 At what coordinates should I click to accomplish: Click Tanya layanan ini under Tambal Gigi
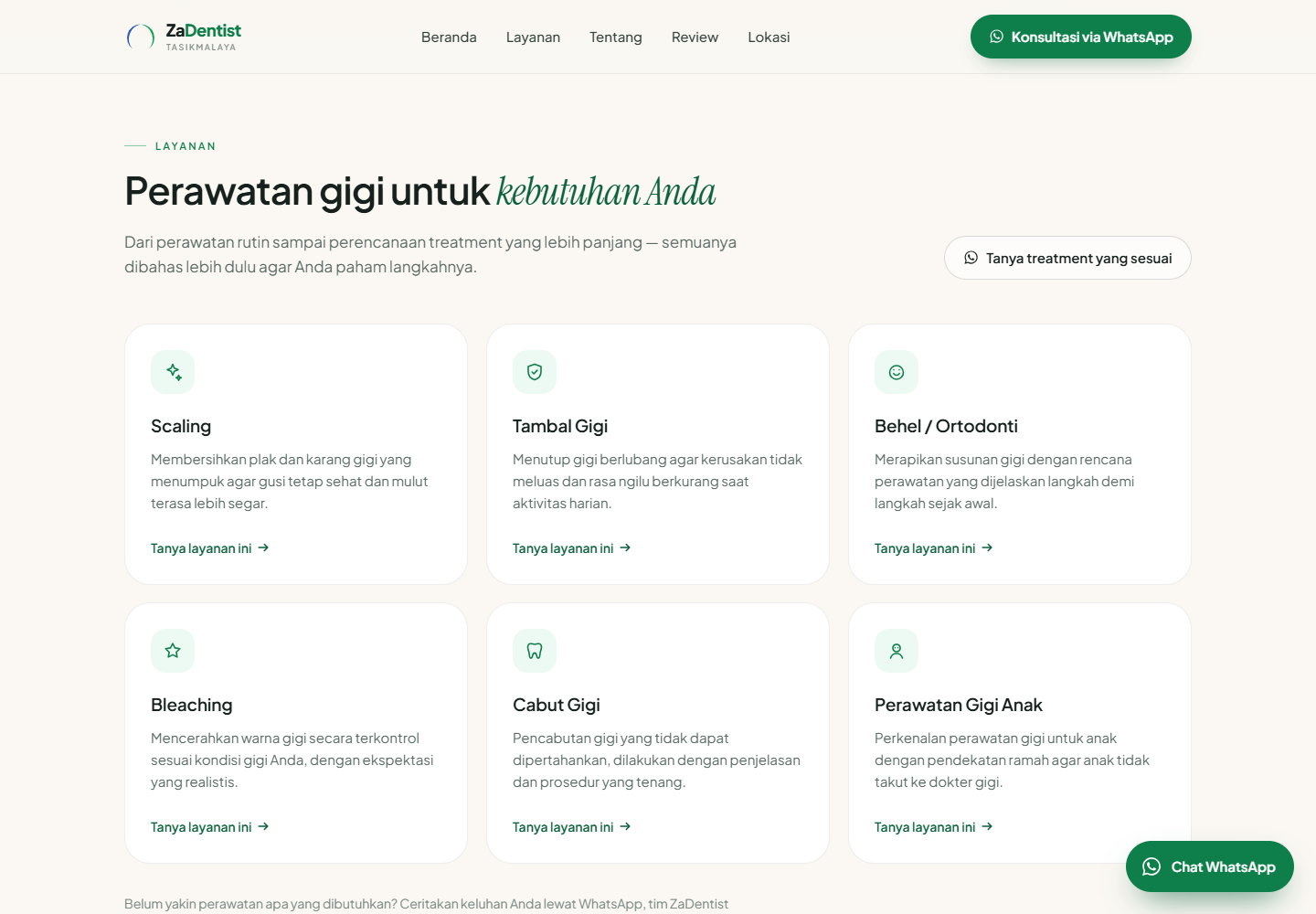[572, 548]
